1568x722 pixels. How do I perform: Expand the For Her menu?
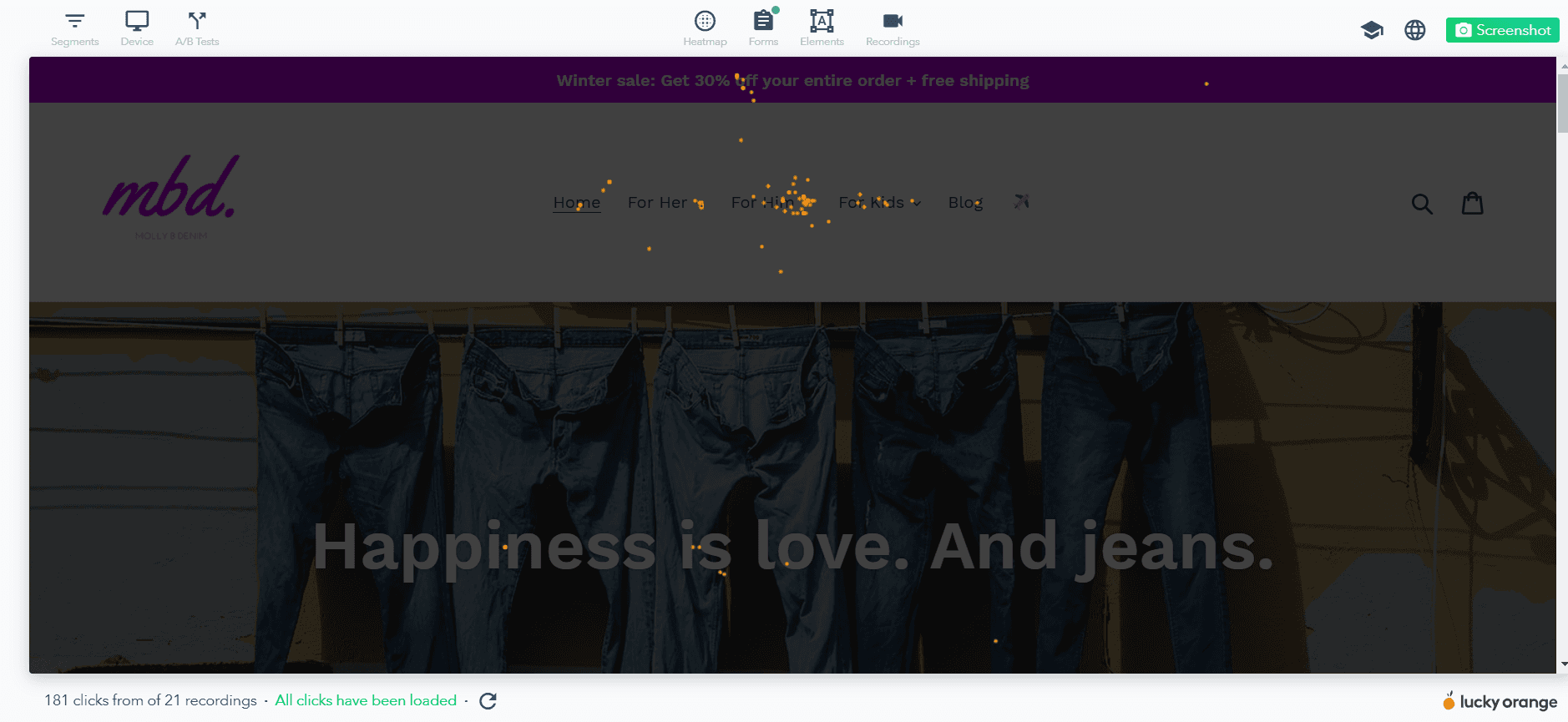tap(665, 203)
